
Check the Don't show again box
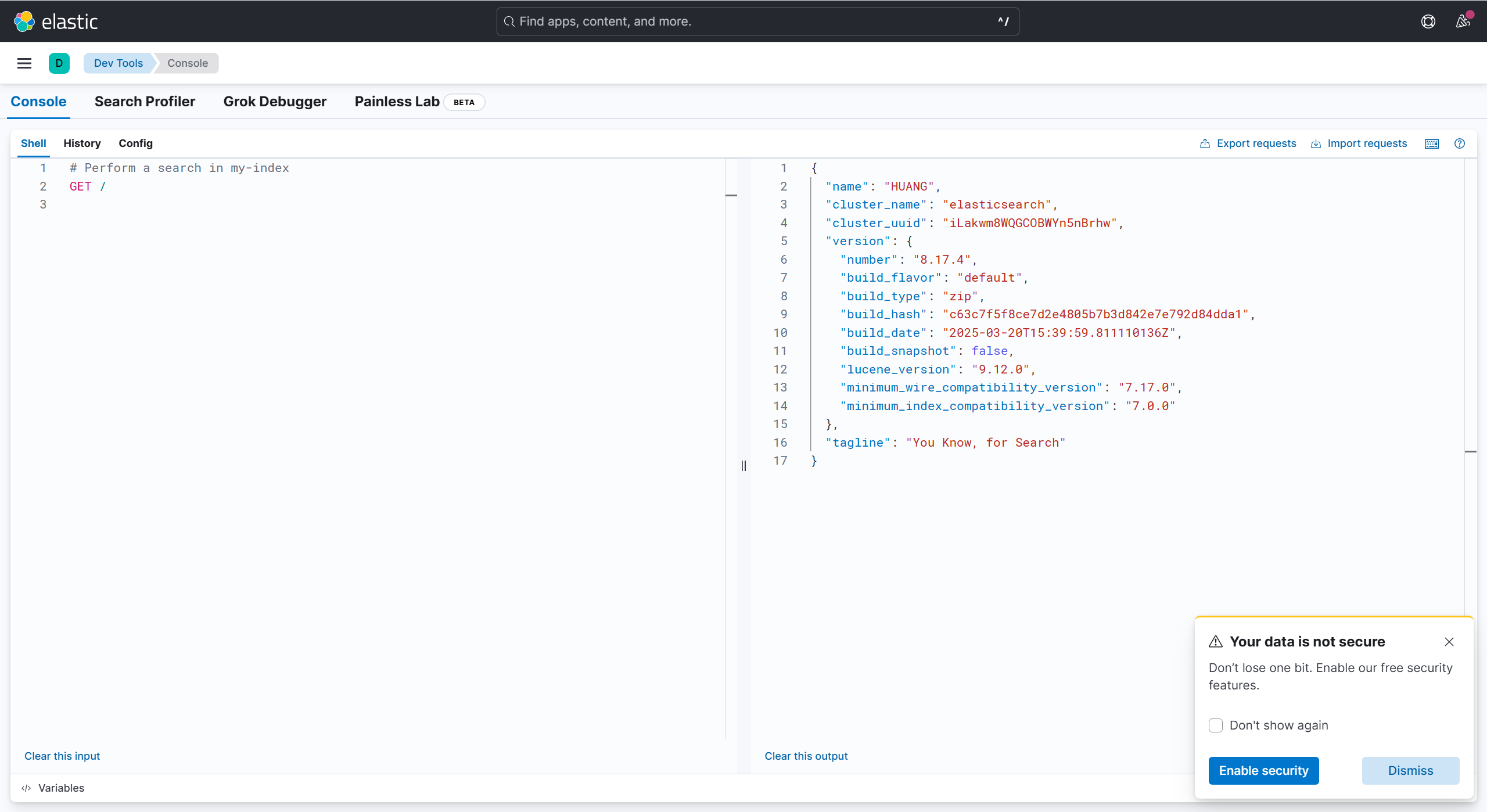(1216, 725)
